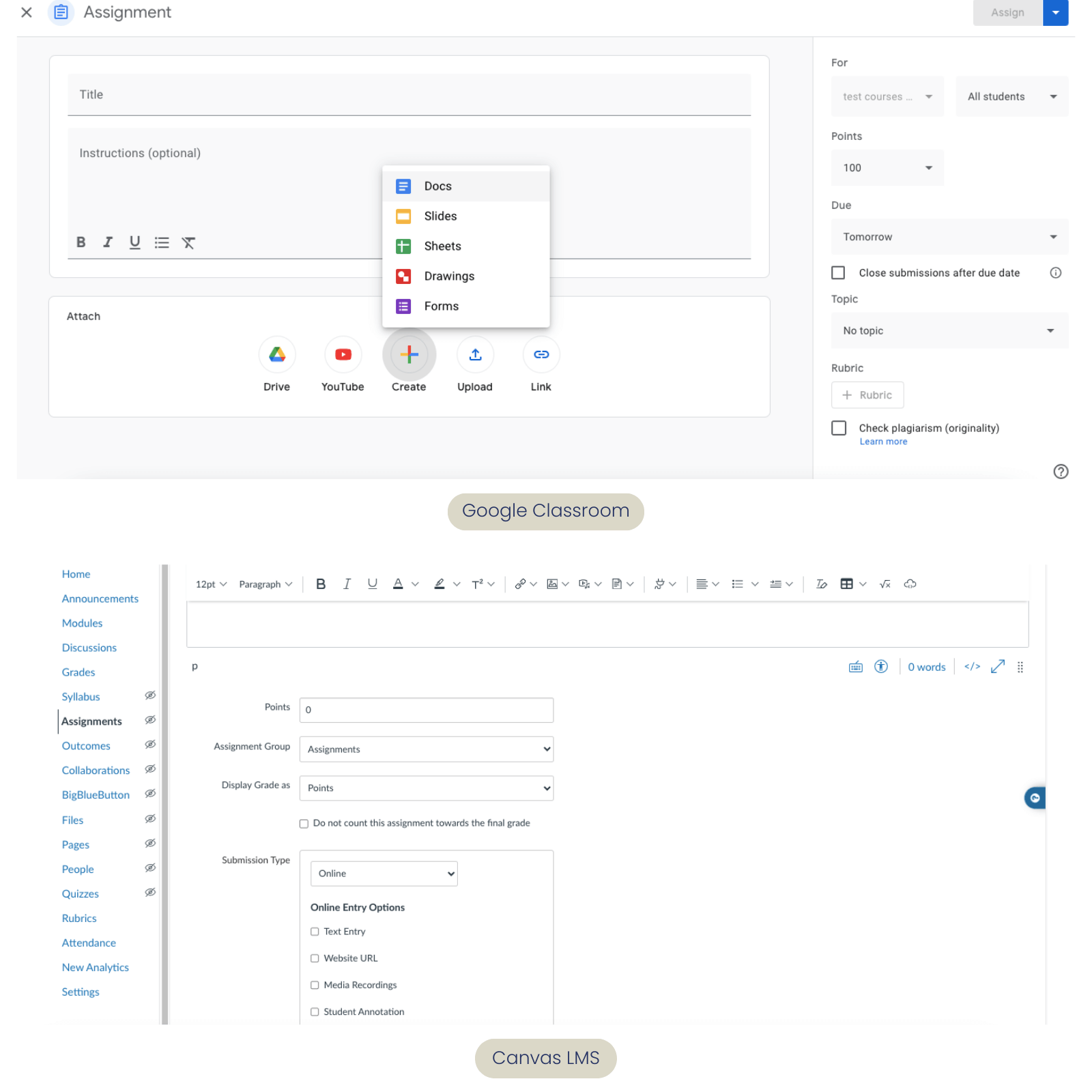Toggle underline in Classroom instructions toolbar
This screenshot has width=1092, height=1092.
135,242
